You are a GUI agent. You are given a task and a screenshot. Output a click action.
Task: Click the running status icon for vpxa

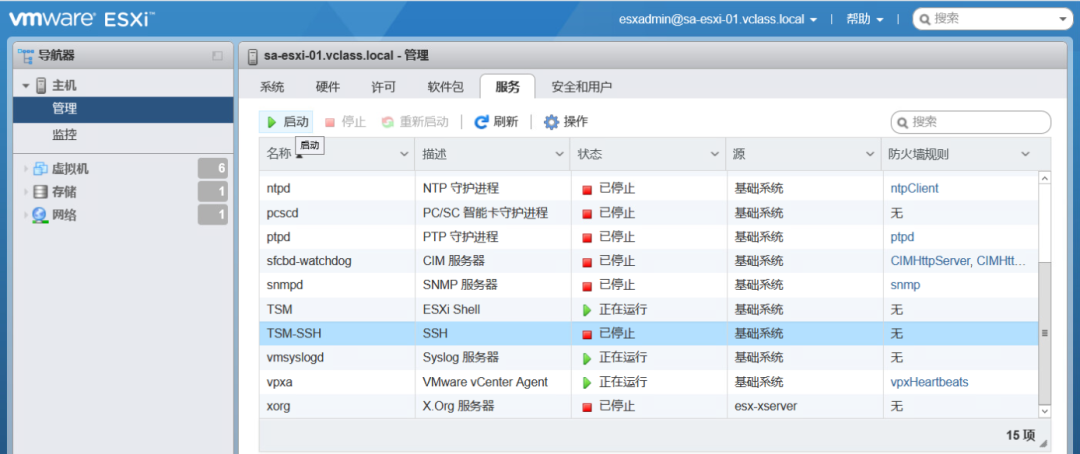click(588, 382)
